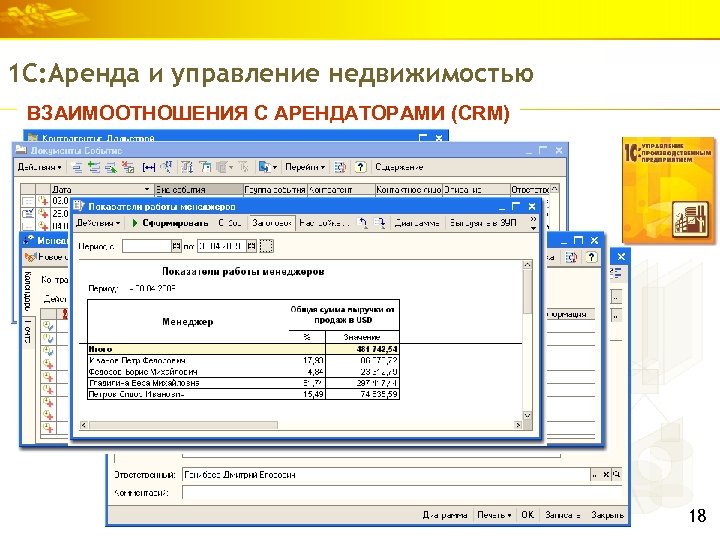Click the Disable filter icon in Документы События
This screenshot has height=540, width=720.
(244, 168)
